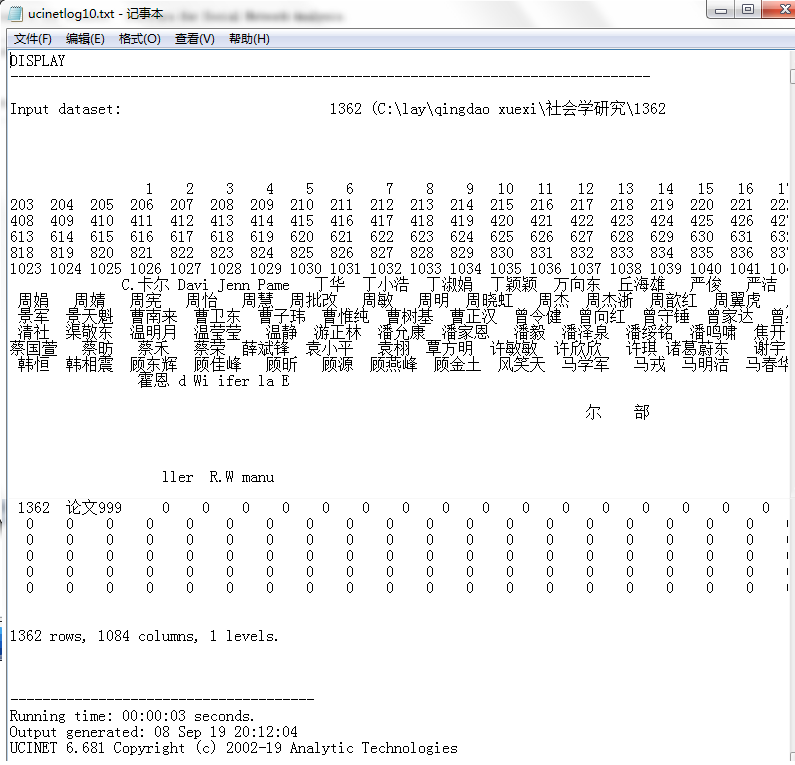Image resolution: width=795 pixels, height=765 pixels.
Task: Click the name 曹正汉
Action: coord(474,316)
